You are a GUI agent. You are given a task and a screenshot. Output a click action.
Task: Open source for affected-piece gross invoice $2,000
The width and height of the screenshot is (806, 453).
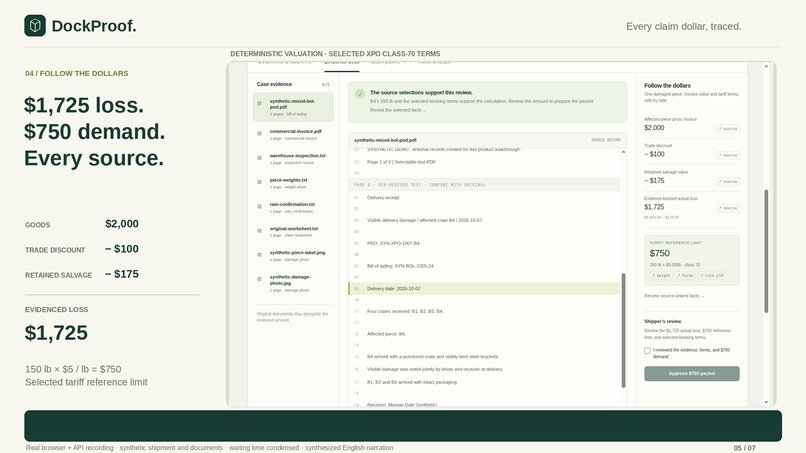(728, 129)
